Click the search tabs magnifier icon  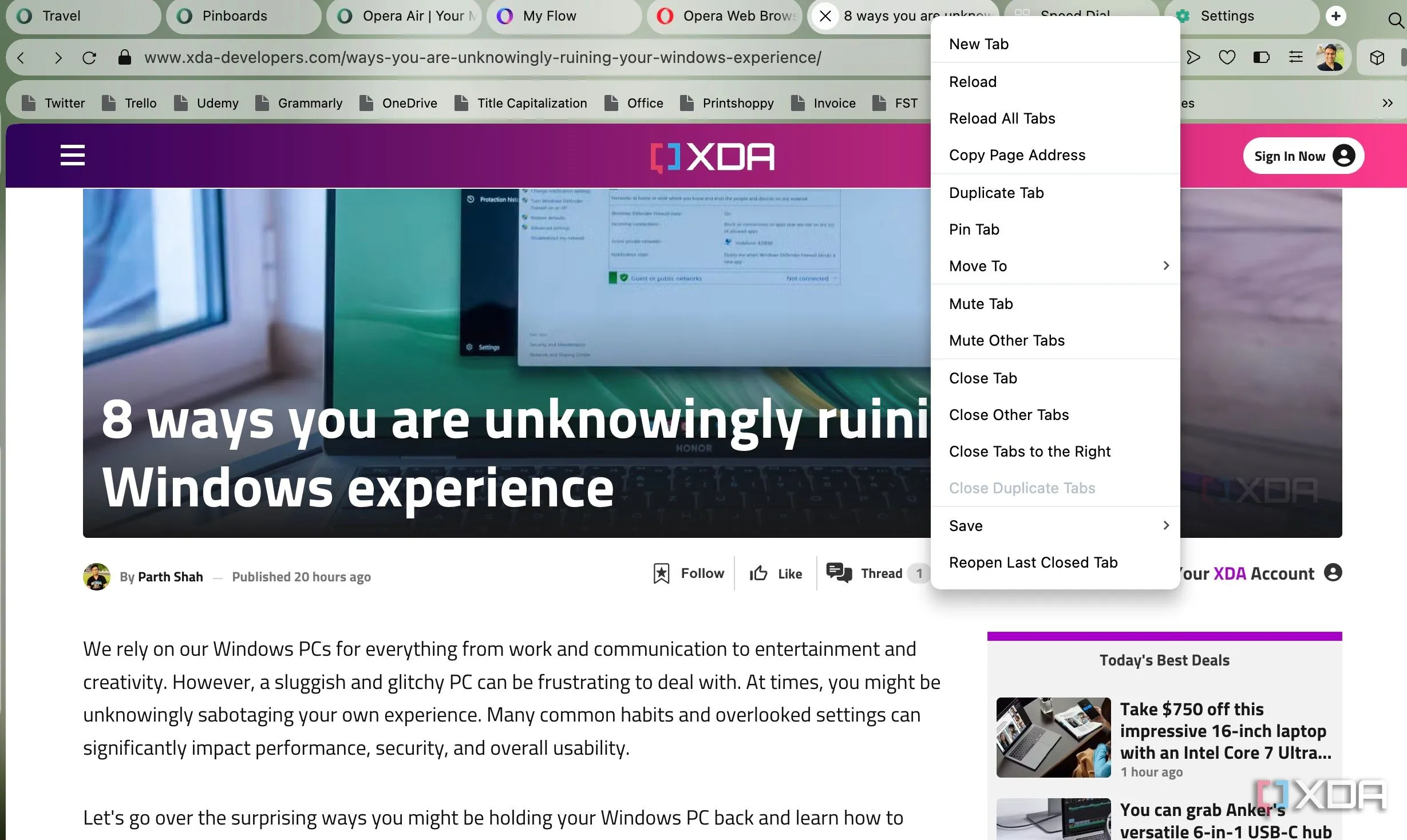coord(1396,21)
